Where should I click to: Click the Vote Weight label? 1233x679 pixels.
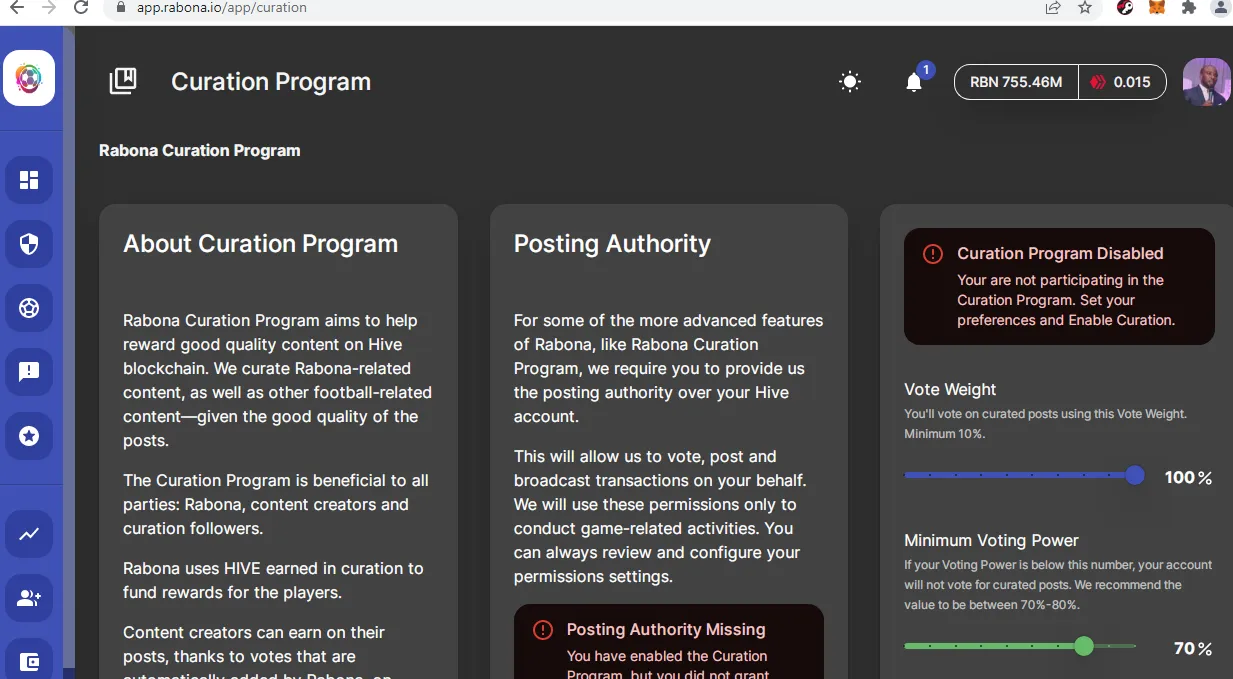pos(950,389)
